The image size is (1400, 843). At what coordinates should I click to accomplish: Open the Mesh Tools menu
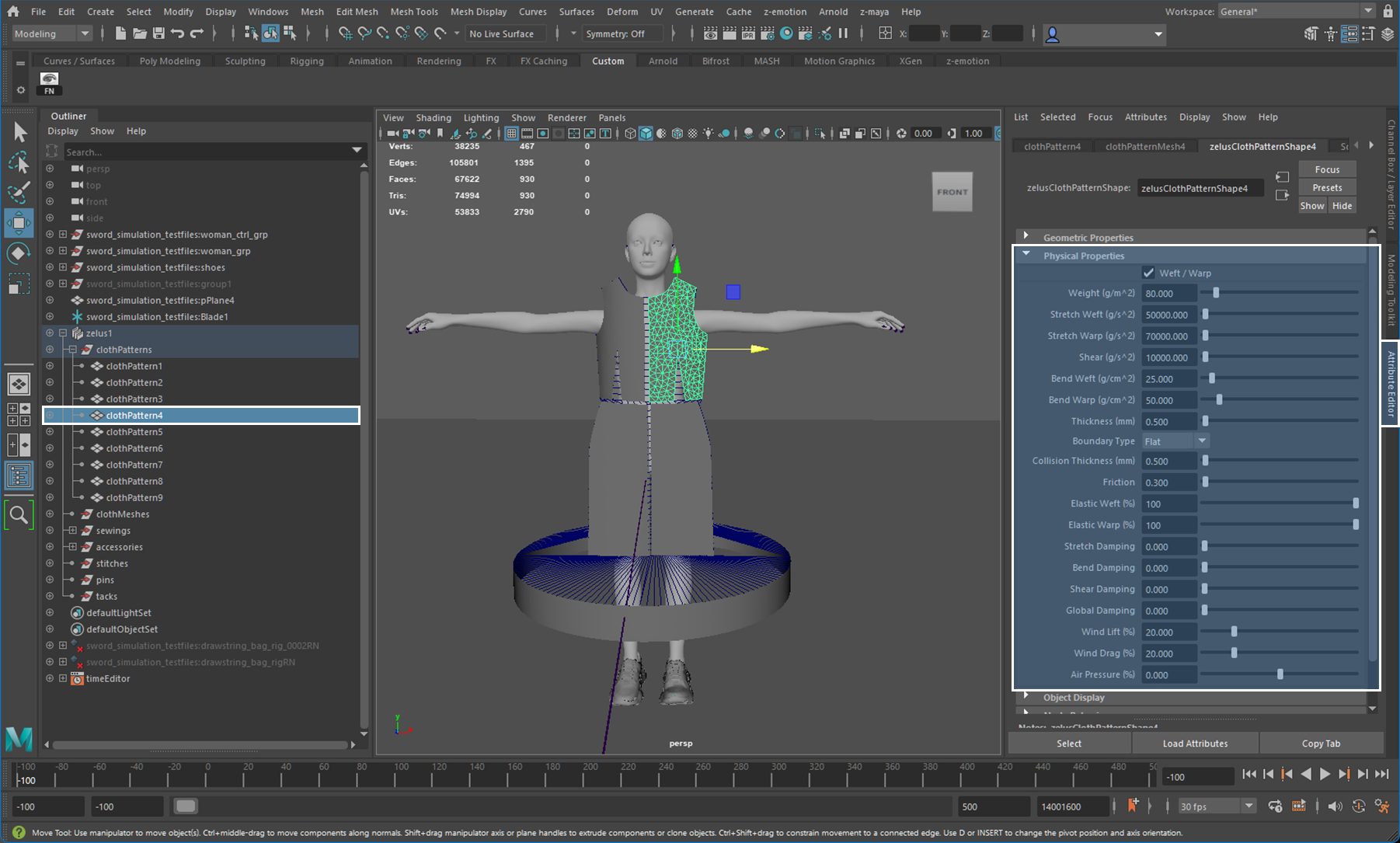(414, 12)
